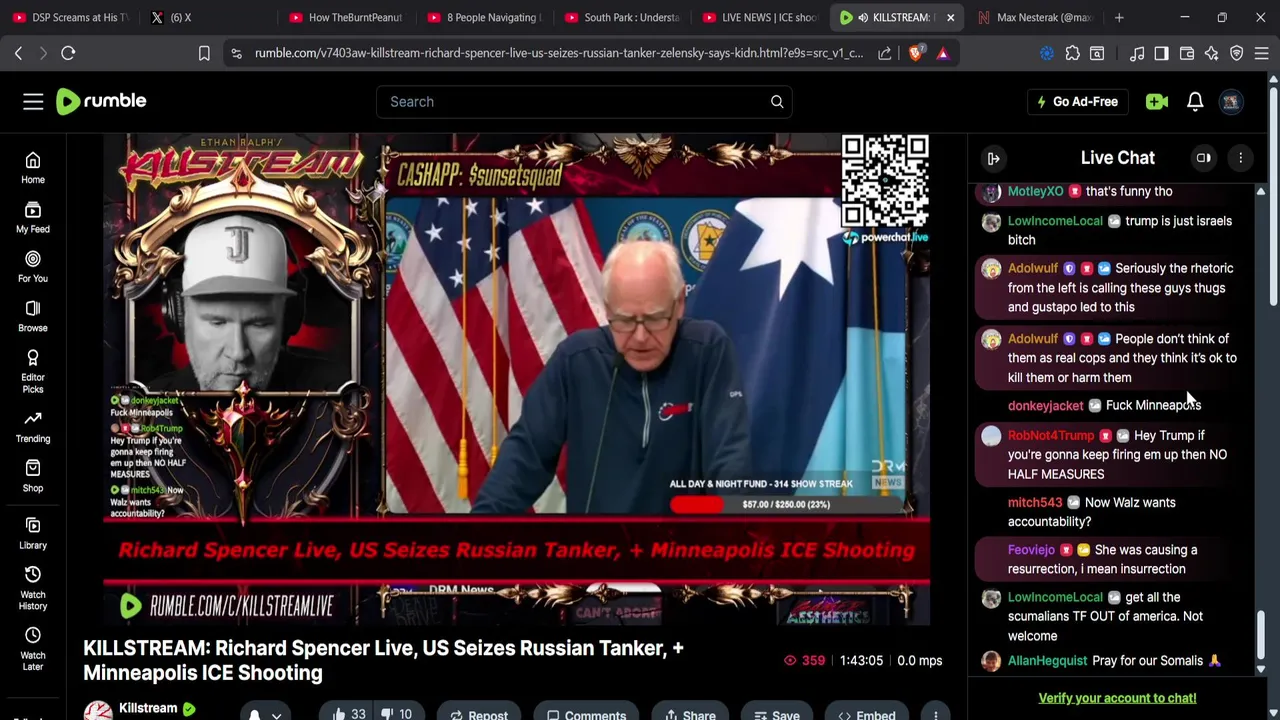The image size is (1280, 720).
Task: Open Library in the sidebar
Action: [x=33, y=533]
